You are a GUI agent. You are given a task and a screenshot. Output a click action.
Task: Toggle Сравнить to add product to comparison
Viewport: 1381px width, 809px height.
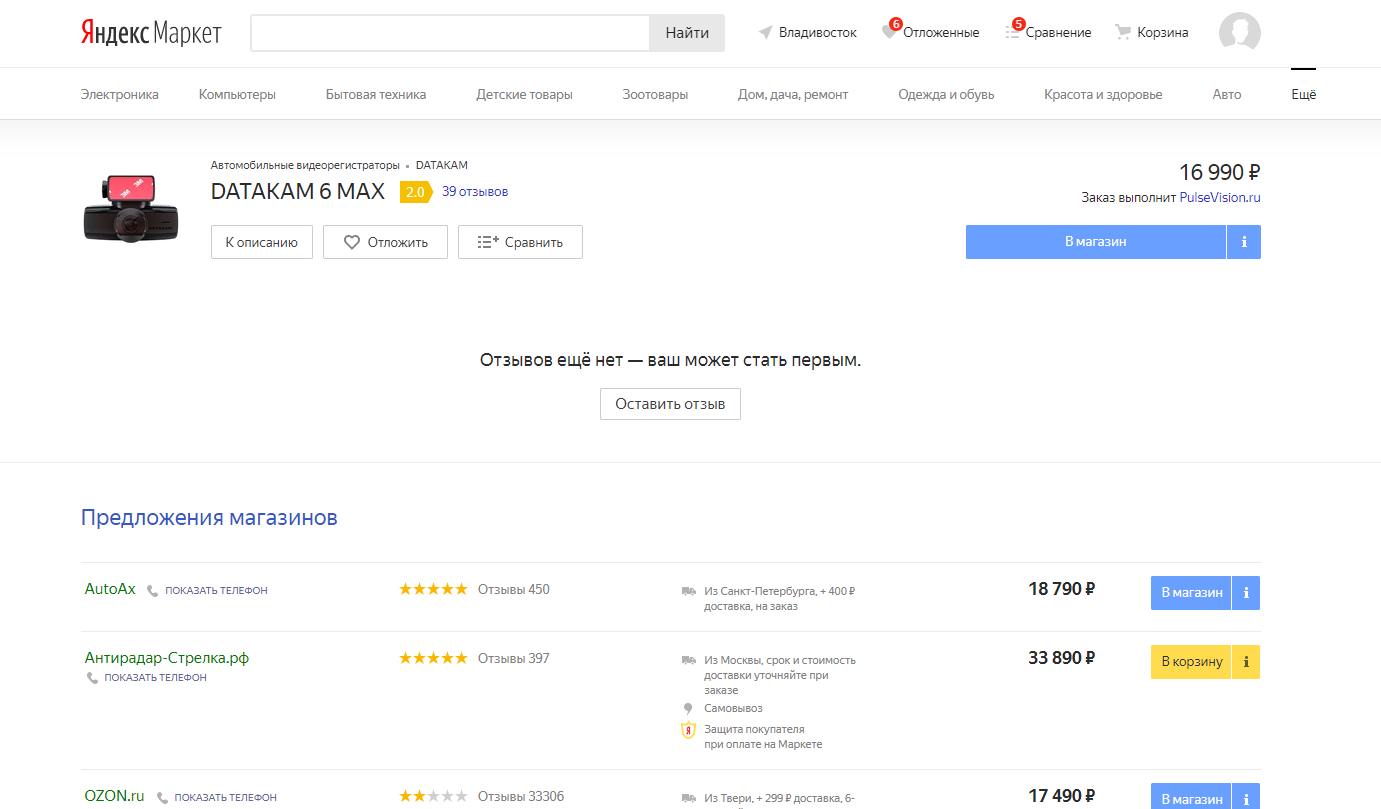click(520, 242)
